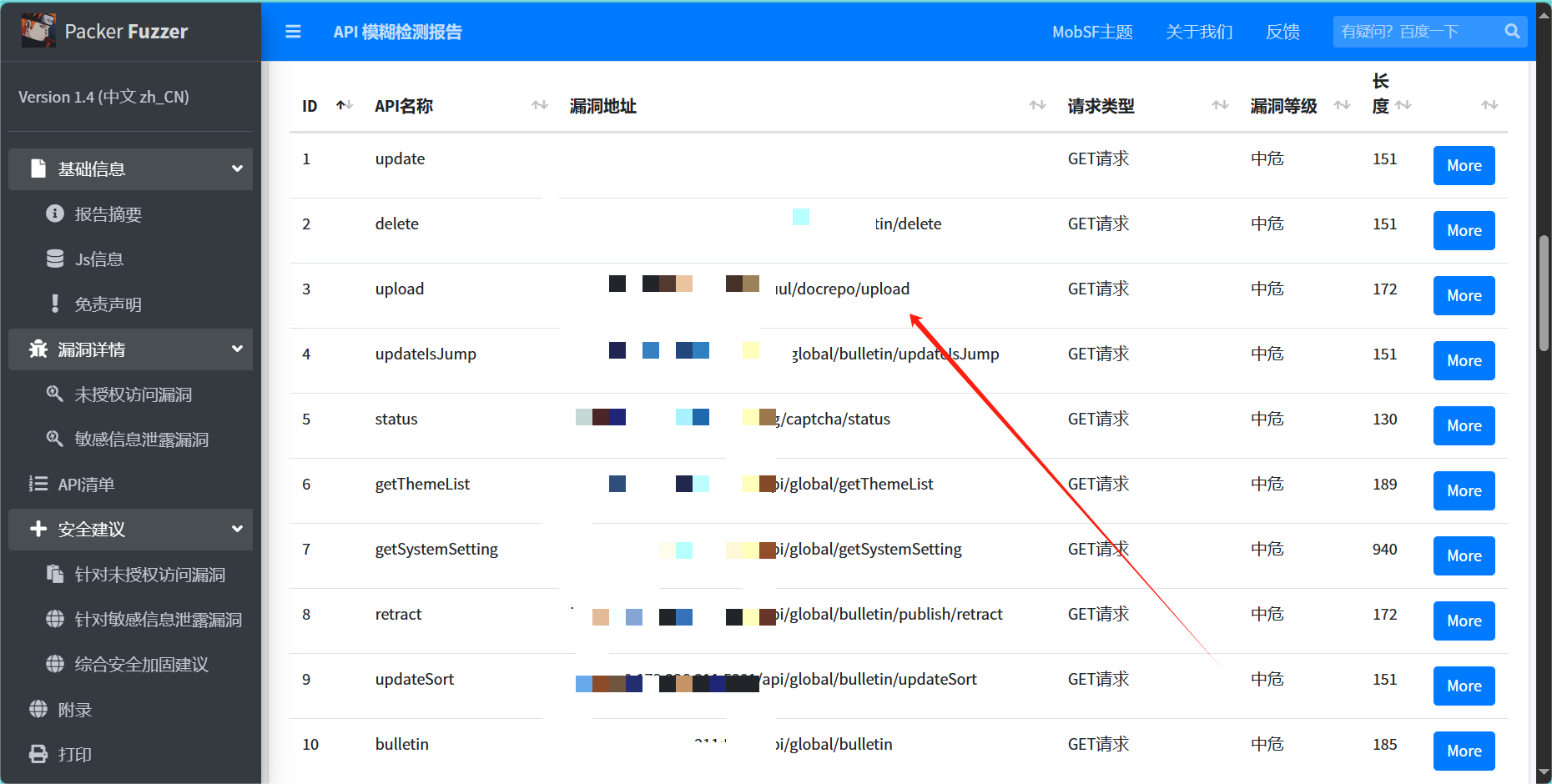The height and width of the screenshot is (784, 1552).
Task: Sort by the last column arrows
Action: [x=1489, y=105]
